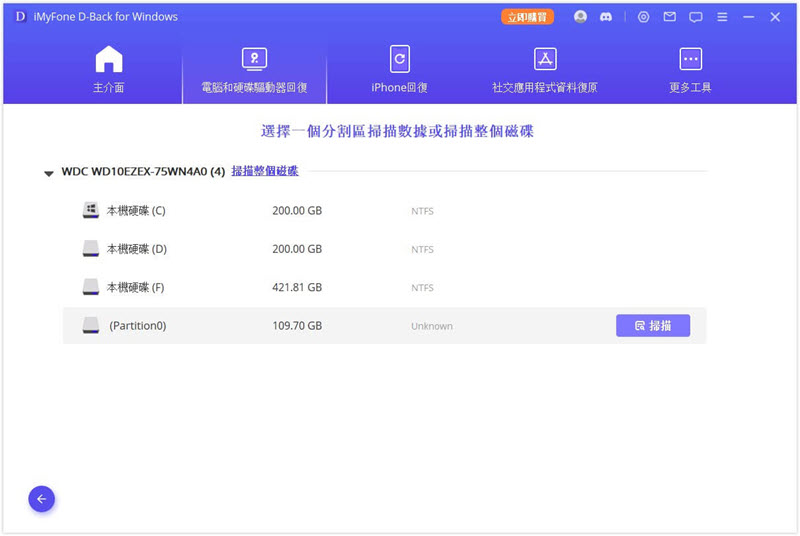Click the drive icon for 本機硬碟 (F)
This screenshot has width=800, height=536.
click(x=91, y=287)
